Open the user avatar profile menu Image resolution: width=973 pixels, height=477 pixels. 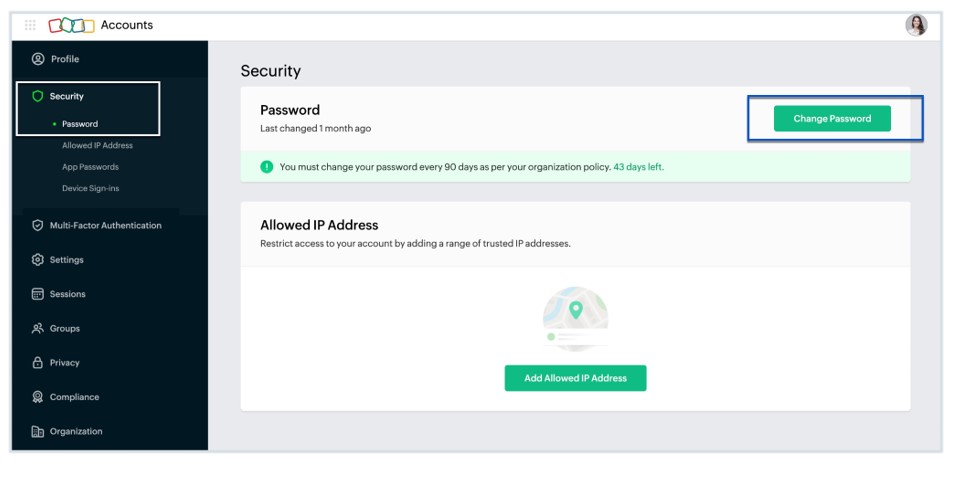coord(916,25)
